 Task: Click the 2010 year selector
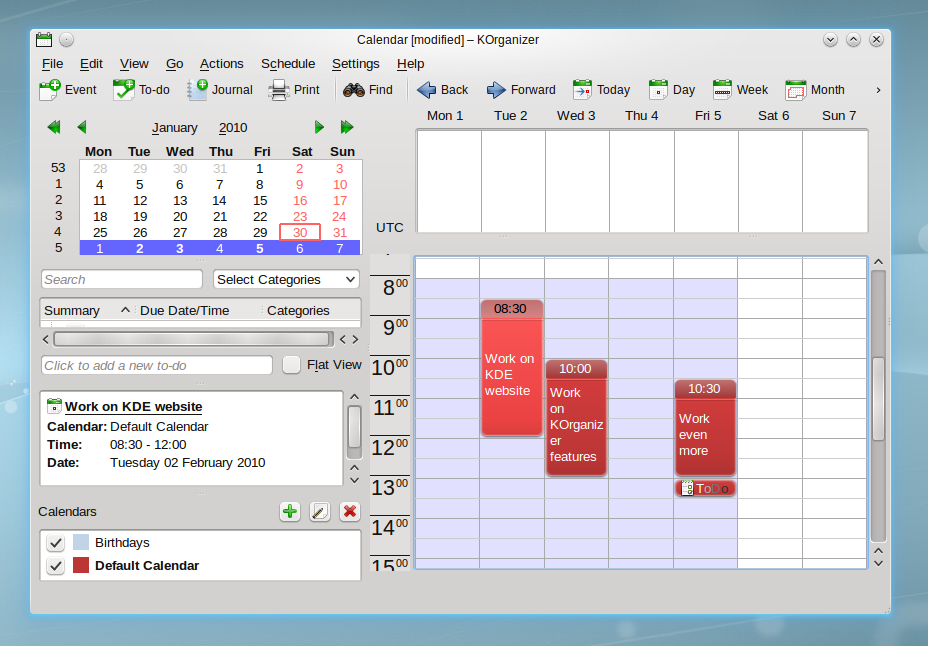click(233, 128)
